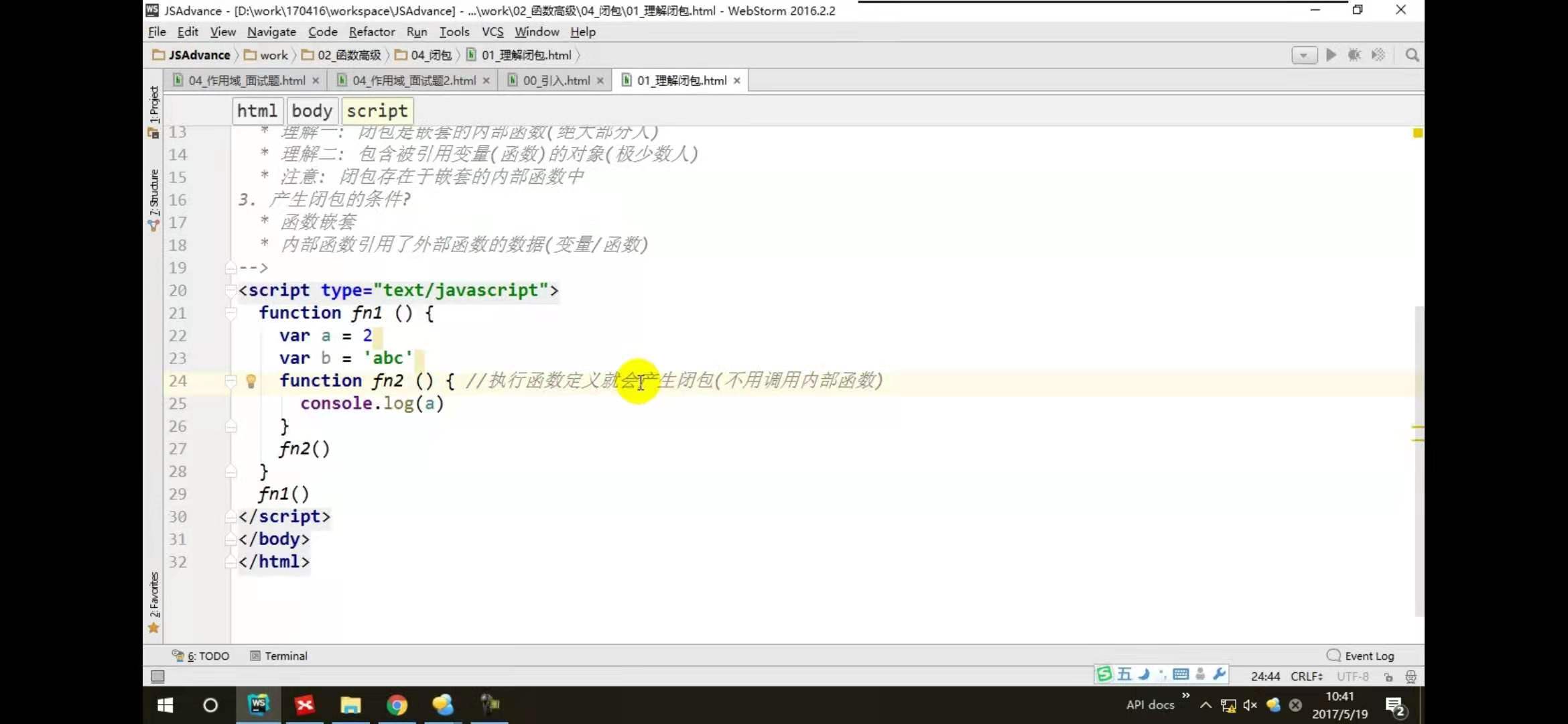Viewport: 1568px width, 724px height.
Task: Click the Chrome icon in the taskbar
Action: (397, 705)
